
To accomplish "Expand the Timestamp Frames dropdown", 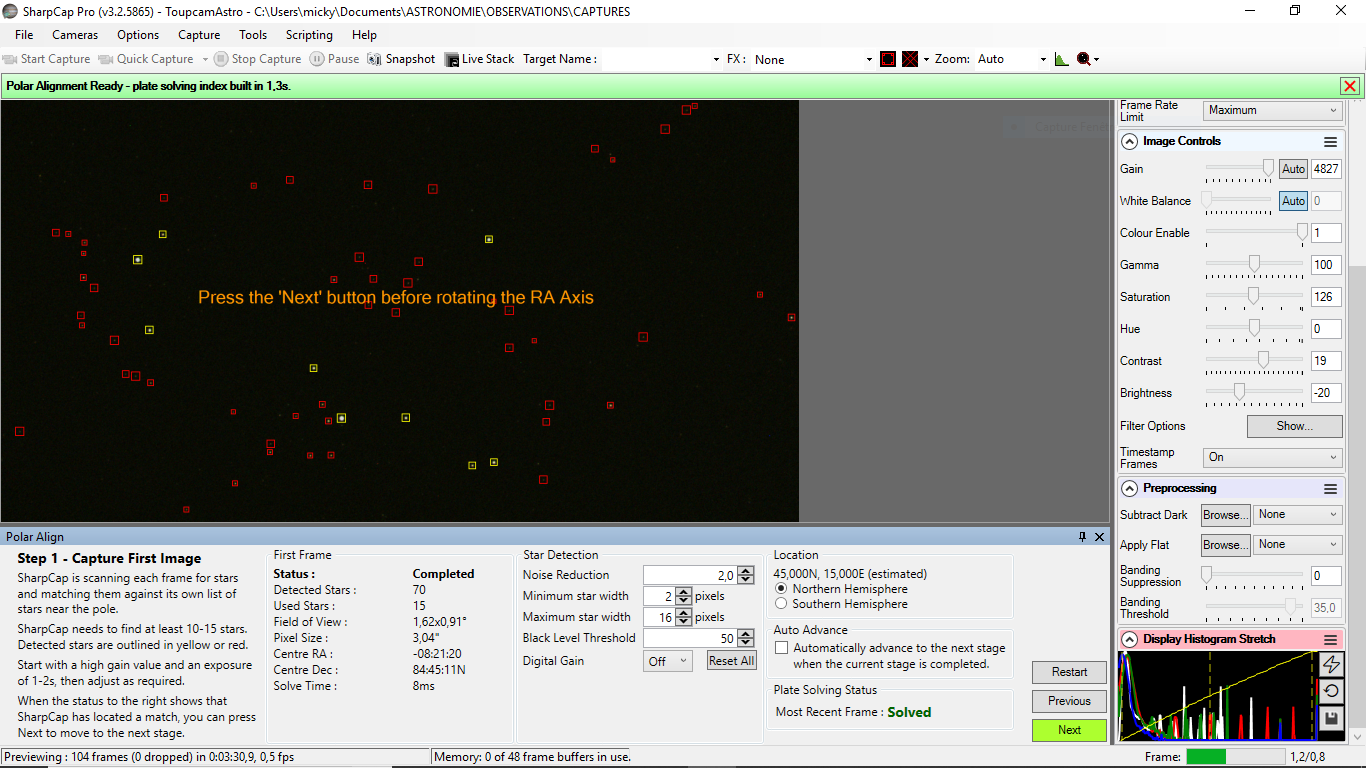I will [x=1272, y=457].
